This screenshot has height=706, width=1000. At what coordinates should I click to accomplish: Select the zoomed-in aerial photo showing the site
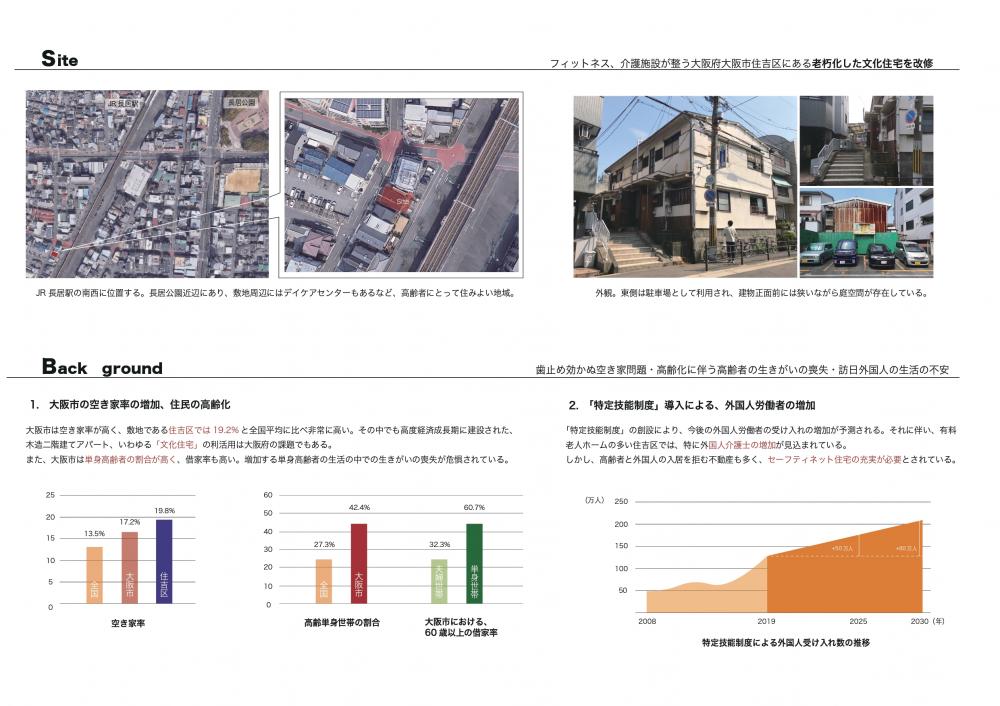401,185
